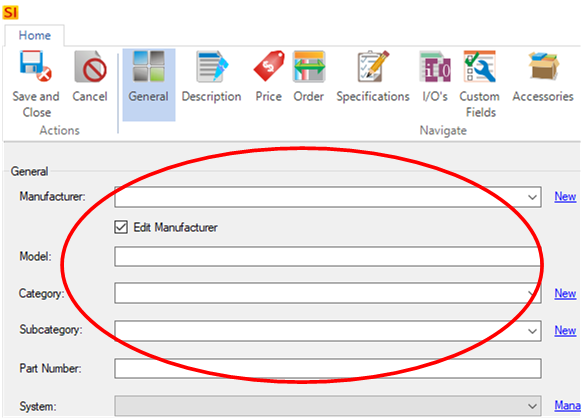This screenshot has height=420, width=583.
Task: Click inside the Model text field
Action: [328, 256]
